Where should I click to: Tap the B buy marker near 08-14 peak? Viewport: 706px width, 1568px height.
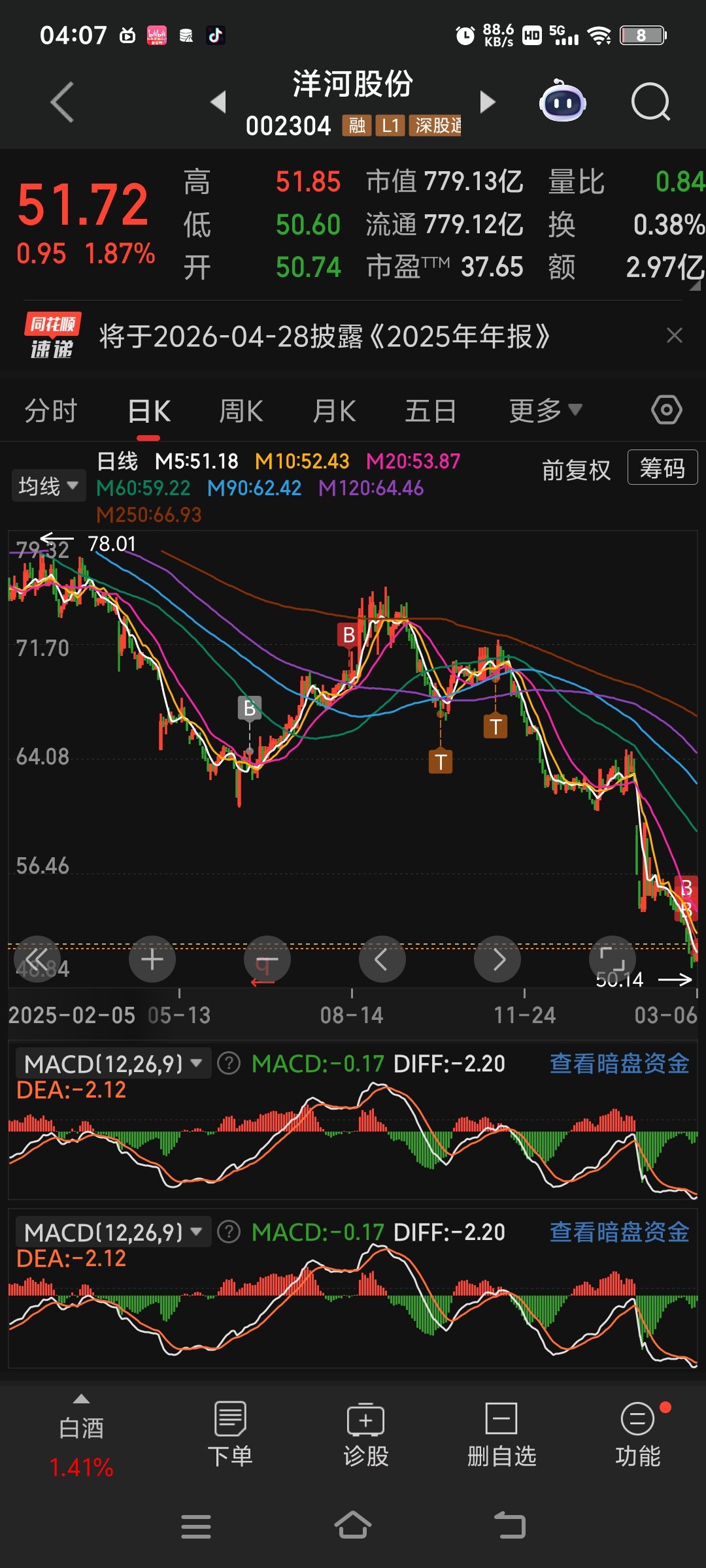coord(349,635)
